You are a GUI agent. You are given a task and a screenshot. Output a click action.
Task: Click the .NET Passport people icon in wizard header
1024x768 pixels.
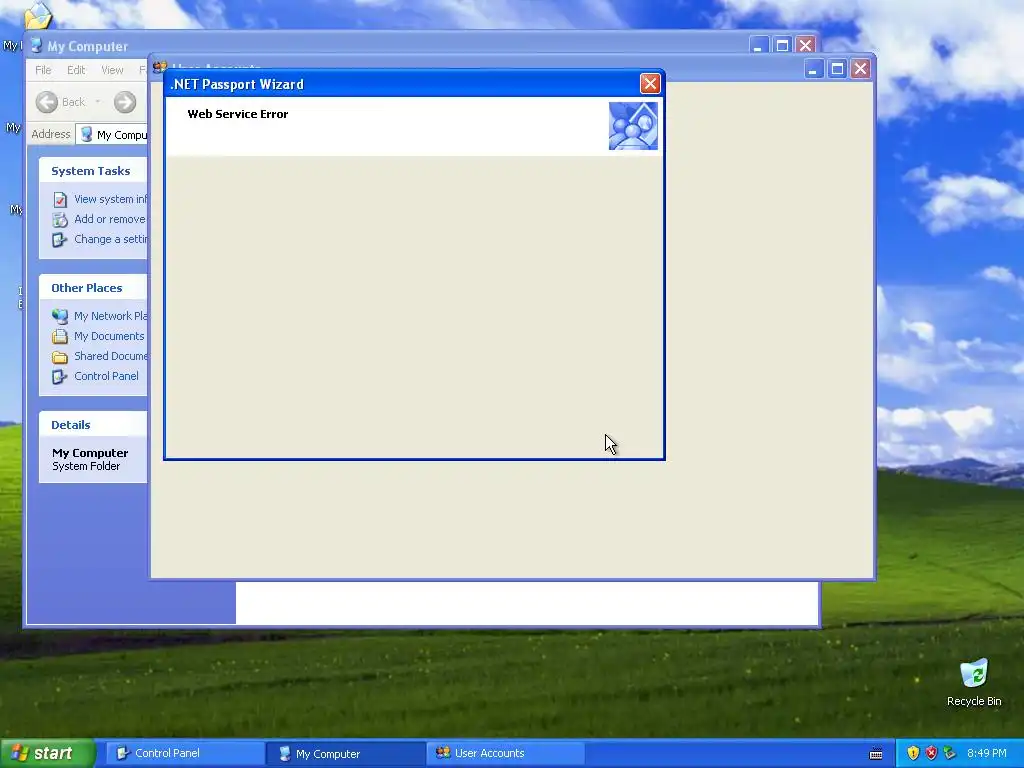point(633,126)
